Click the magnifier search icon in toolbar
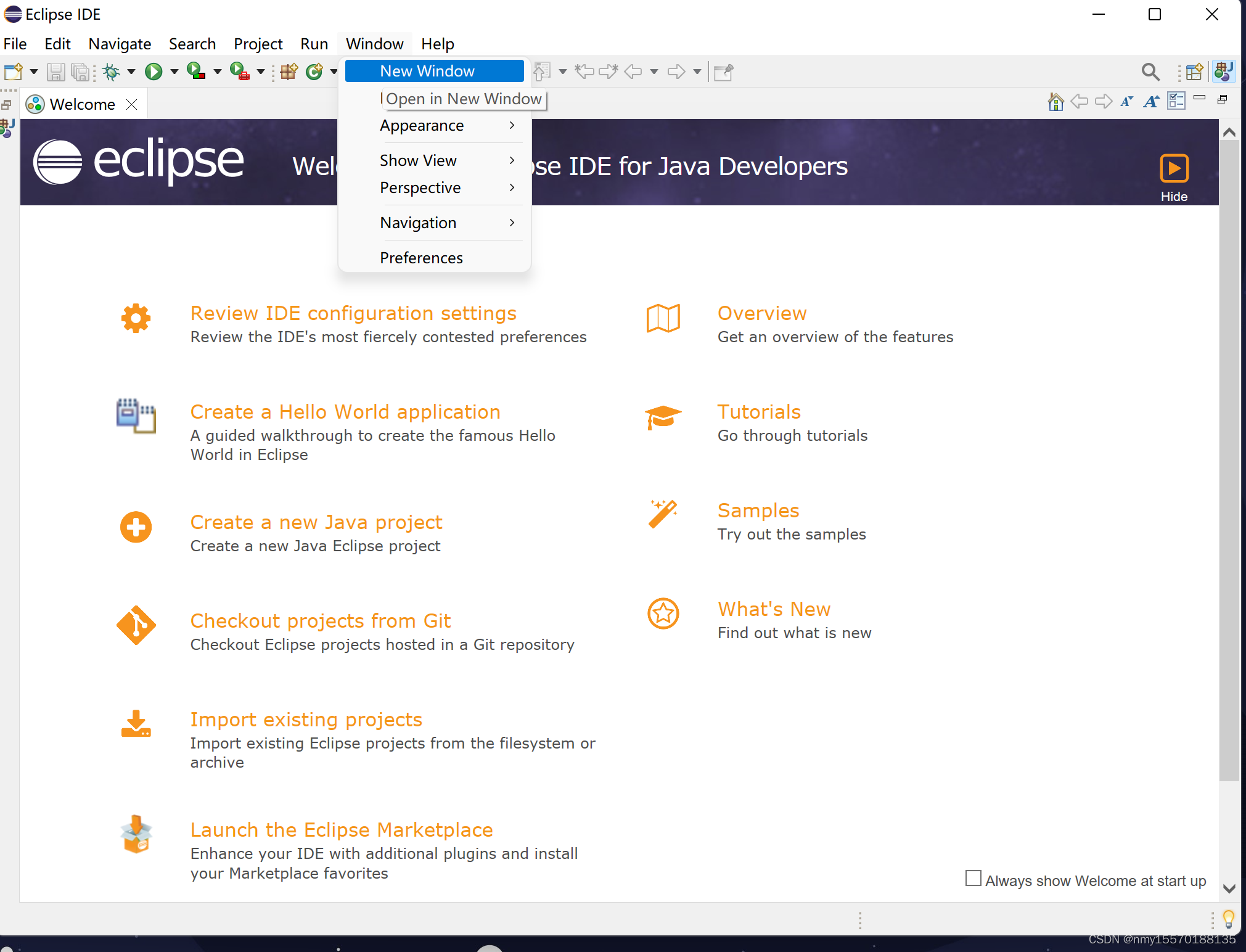 pyautogui.click(x=1150, y=72)
